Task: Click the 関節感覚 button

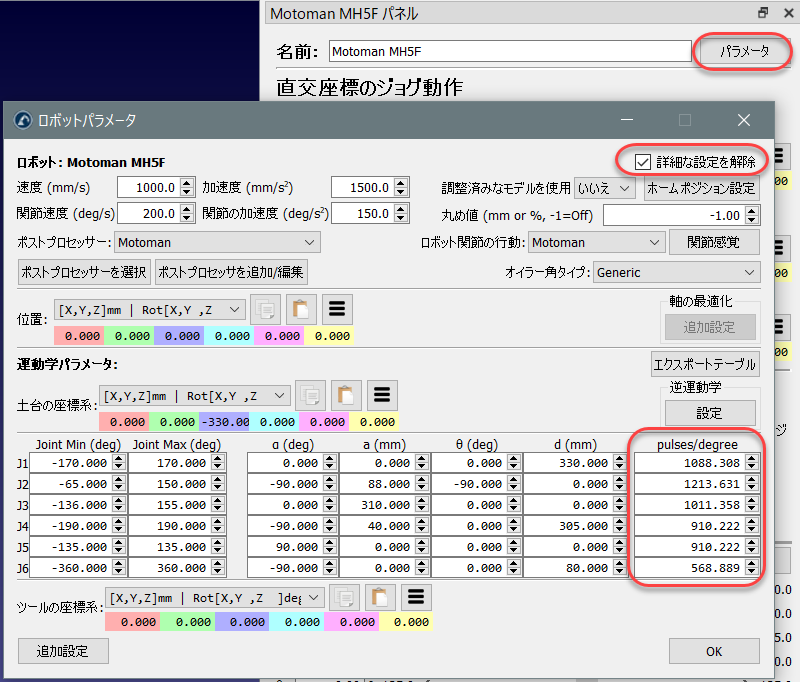Action: (x=713, y=242)
